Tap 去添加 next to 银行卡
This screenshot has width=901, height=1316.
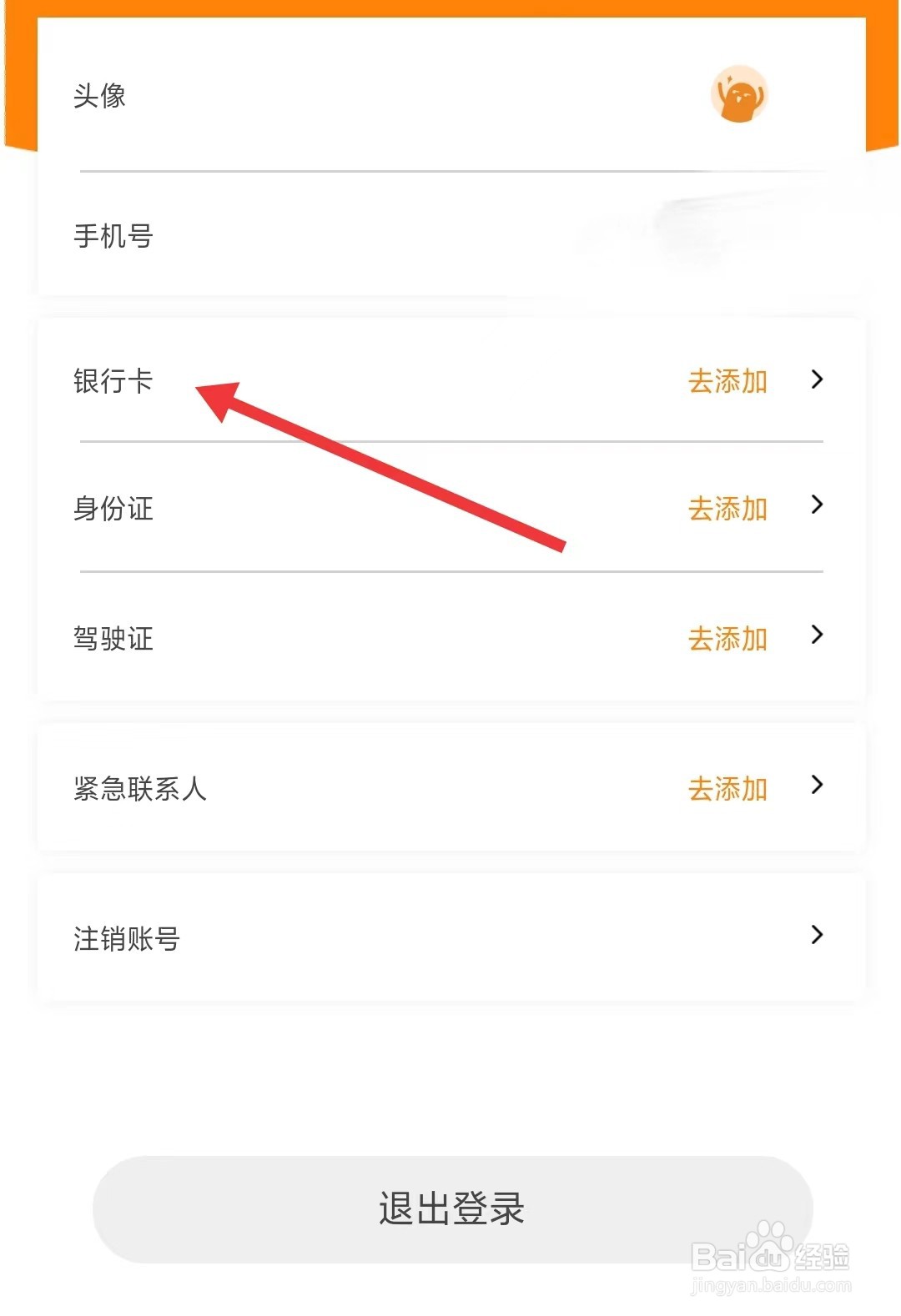[x=727, y=381]
